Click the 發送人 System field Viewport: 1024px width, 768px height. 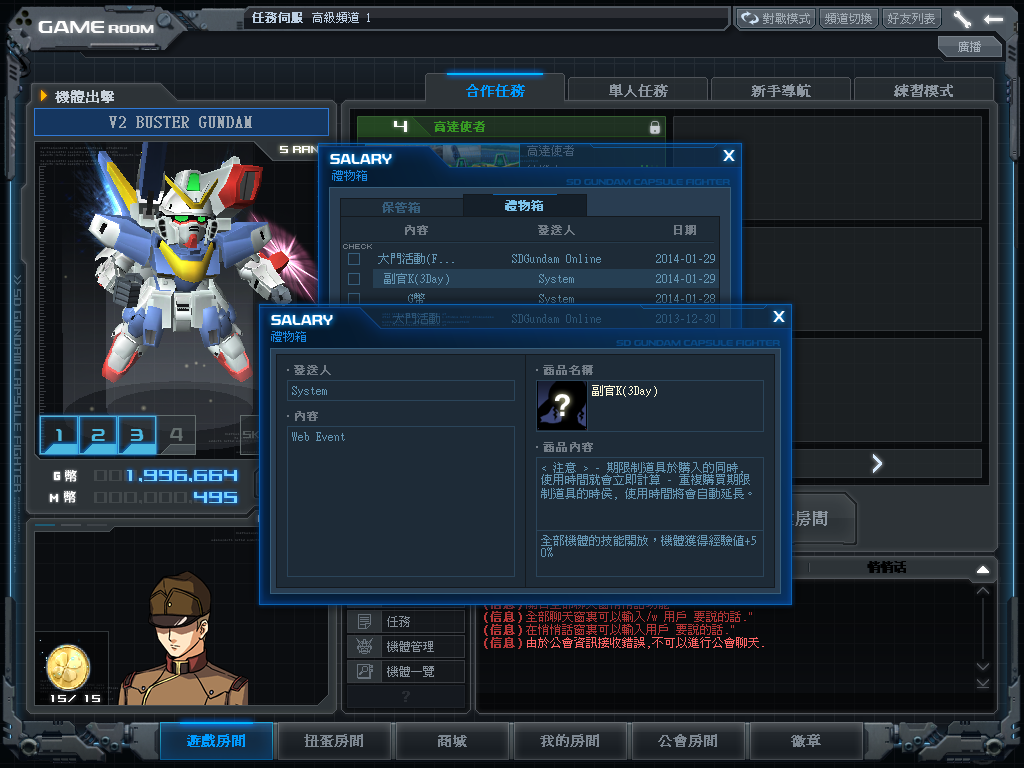coord(401,391)
